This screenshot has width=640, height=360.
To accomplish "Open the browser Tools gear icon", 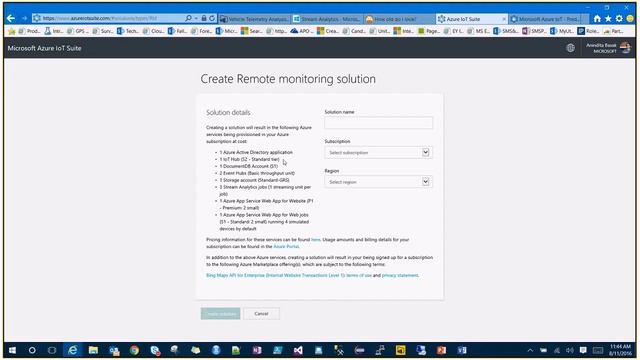I will pyautogui.click(x=619, y=19).
